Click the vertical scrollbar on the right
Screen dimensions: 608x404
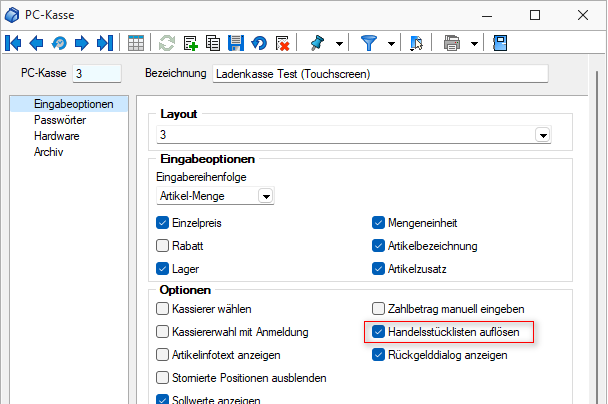[598, 237]
